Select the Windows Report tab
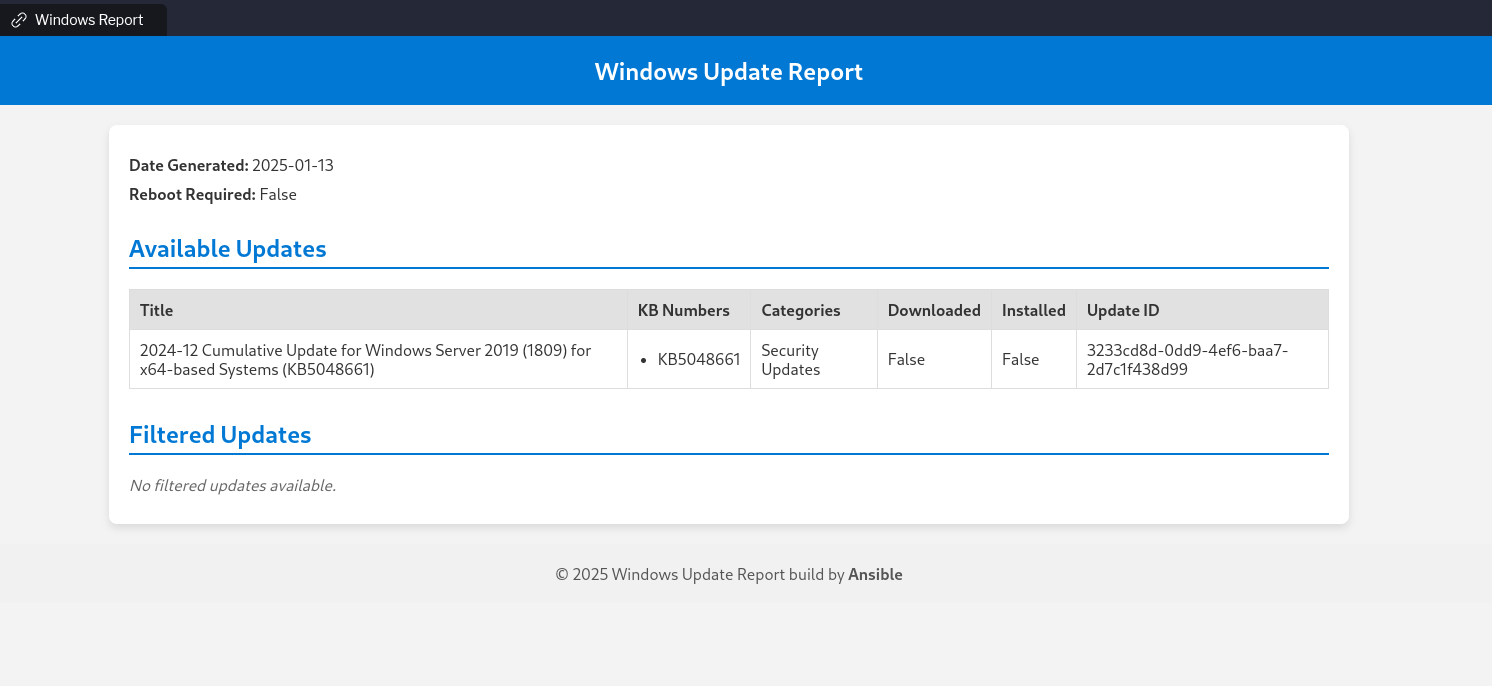The height and width of the screenshot is (686, 1492). point(83,20)
